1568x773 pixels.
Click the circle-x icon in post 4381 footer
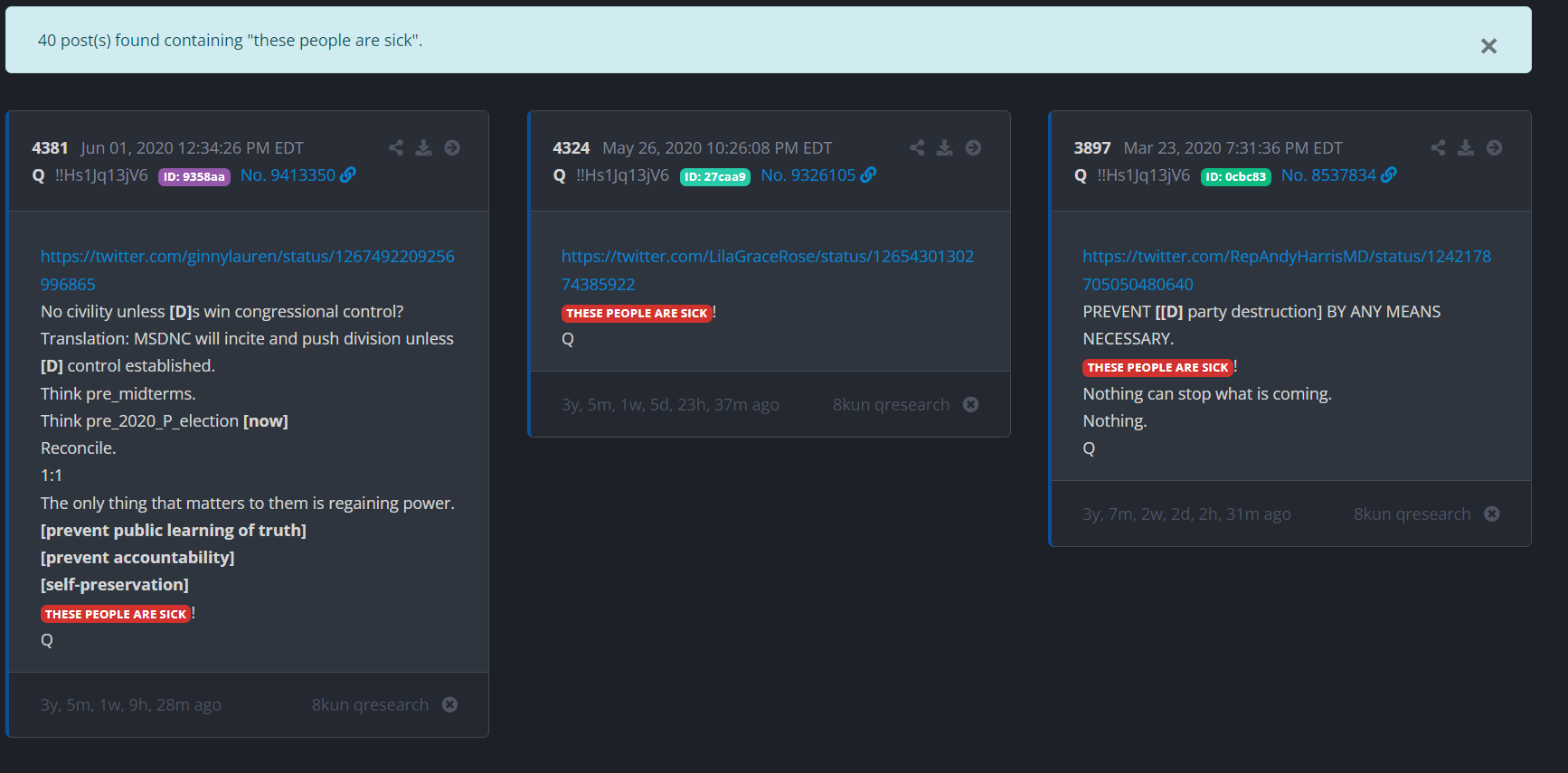[449, 704]
